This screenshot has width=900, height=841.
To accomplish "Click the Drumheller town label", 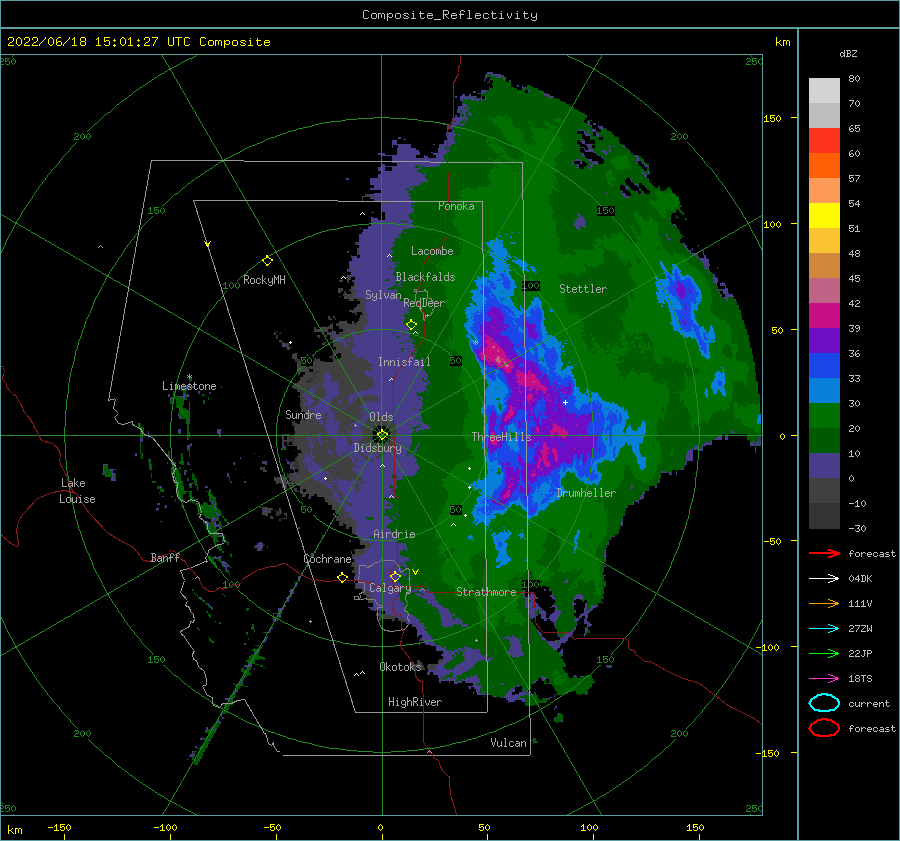I will (x=586, y=493).
